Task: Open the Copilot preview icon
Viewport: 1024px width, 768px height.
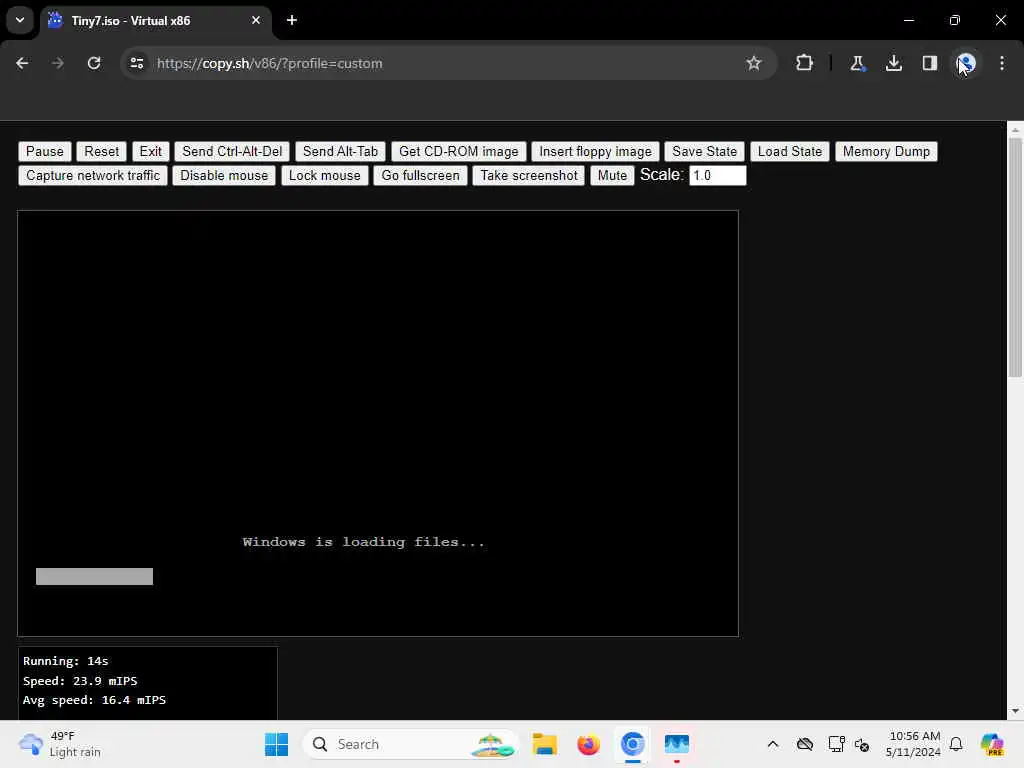Action: pos(992,744)
